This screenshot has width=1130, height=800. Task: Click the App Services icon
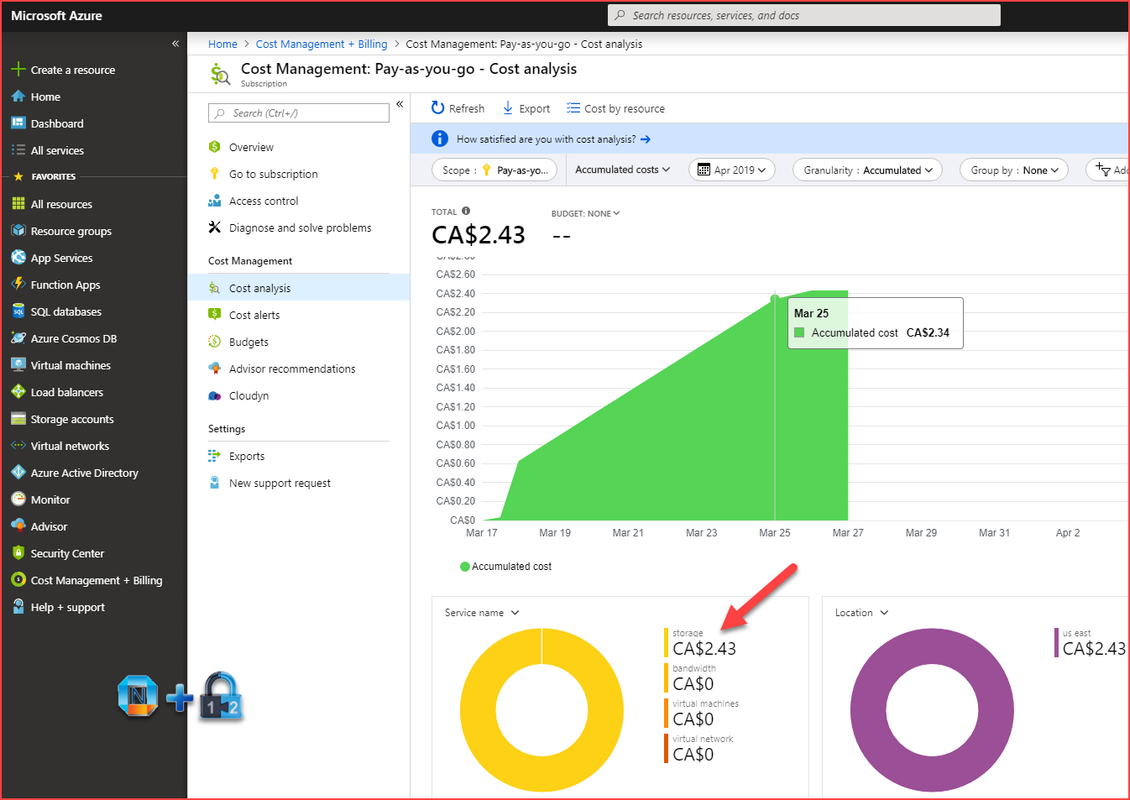click(18, 257)
